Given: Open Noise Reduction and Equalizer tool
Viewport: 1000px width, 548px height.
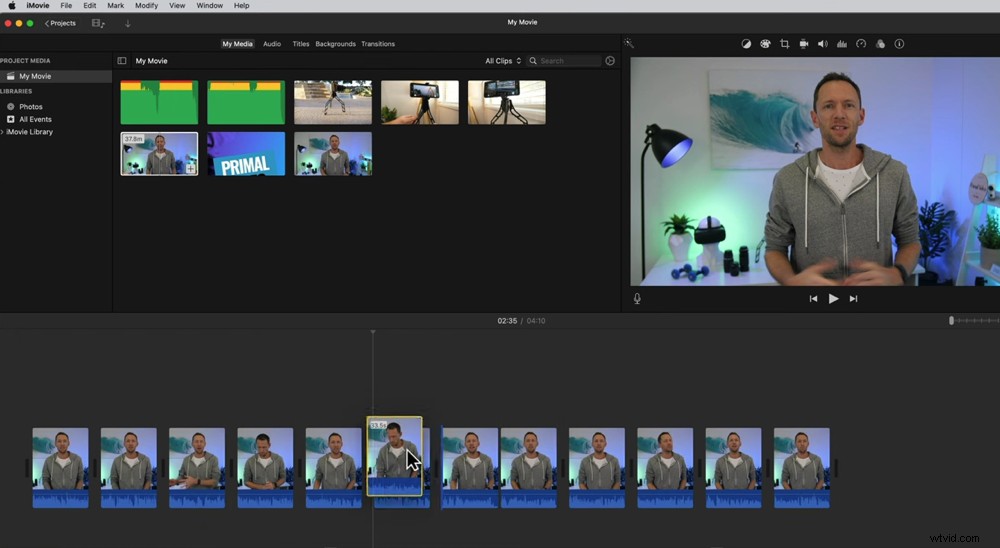Looking at the screenshot, I should pos(842,44).
